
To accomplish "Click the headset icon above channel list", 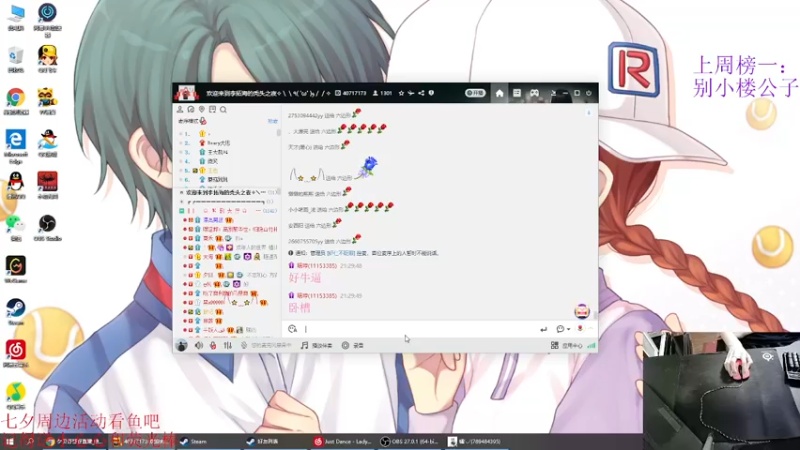I will (x=191, y=109).
